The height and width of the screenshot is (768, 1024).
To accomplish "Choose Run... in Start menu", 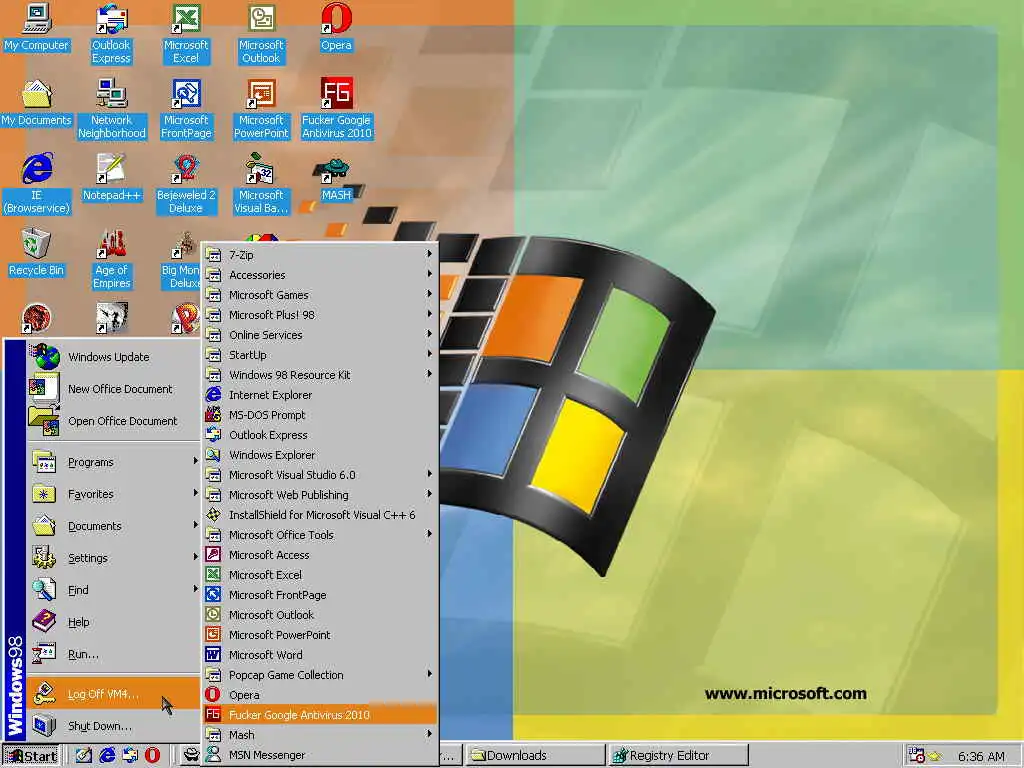I will coord(114,654).
